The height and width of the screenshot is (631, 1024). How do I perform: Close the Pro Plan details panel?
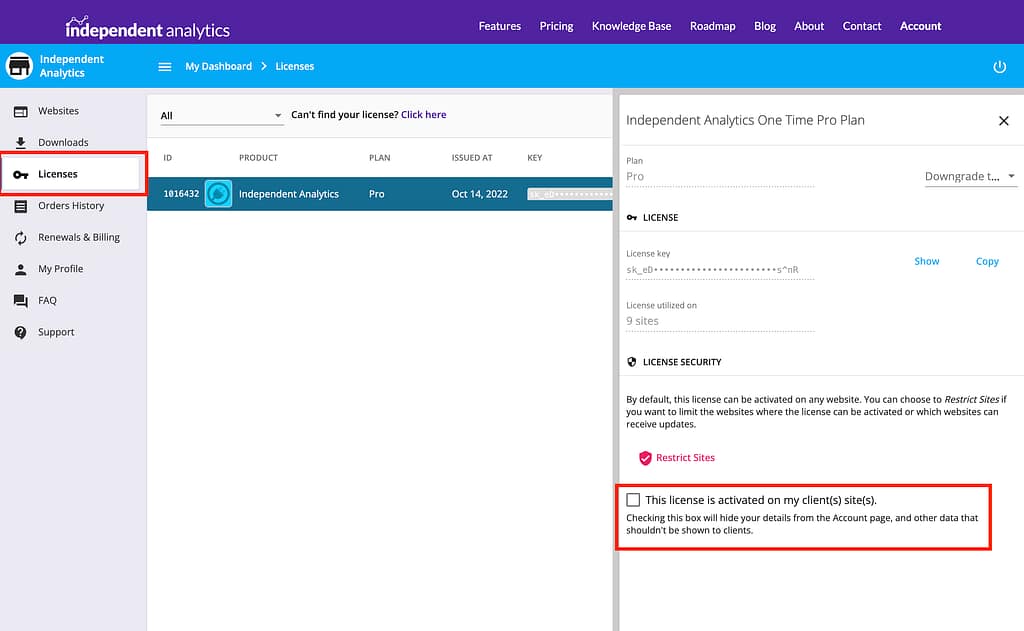[1003, 121]
